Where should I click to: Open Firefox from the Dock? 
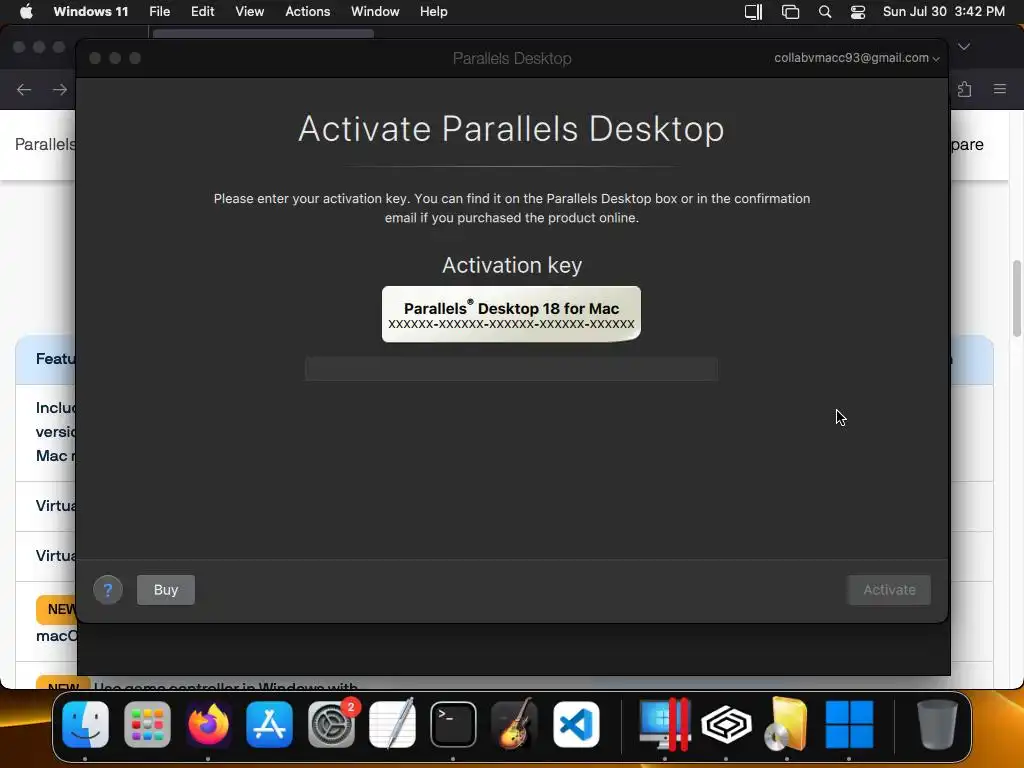point(208,724)
